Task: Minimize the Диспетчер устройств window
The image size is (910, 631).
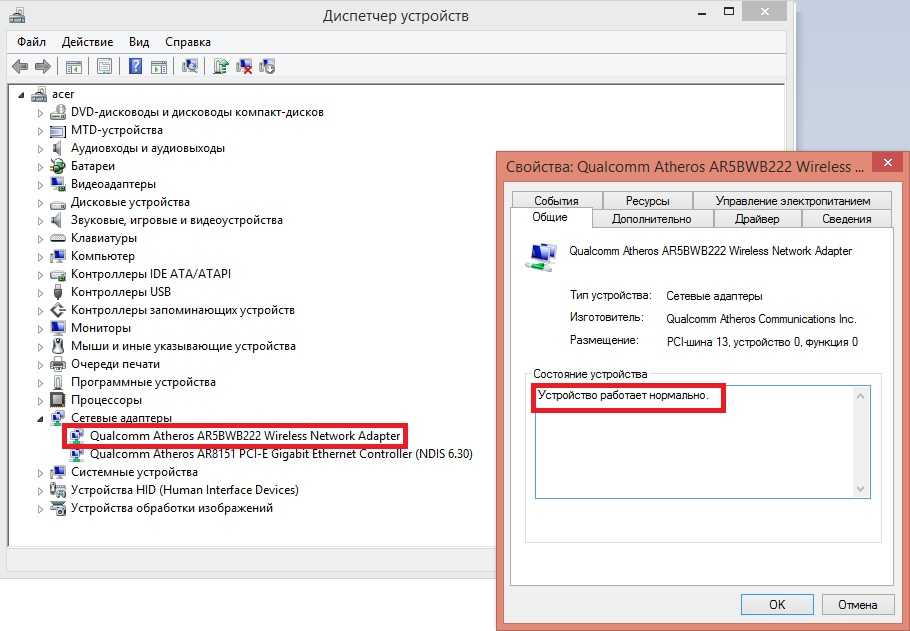Action: click(x=702, y=13)
